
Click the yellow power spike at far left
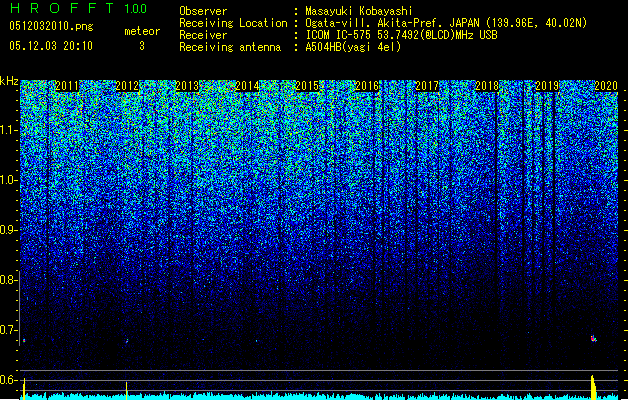click(x=24, y=388)
